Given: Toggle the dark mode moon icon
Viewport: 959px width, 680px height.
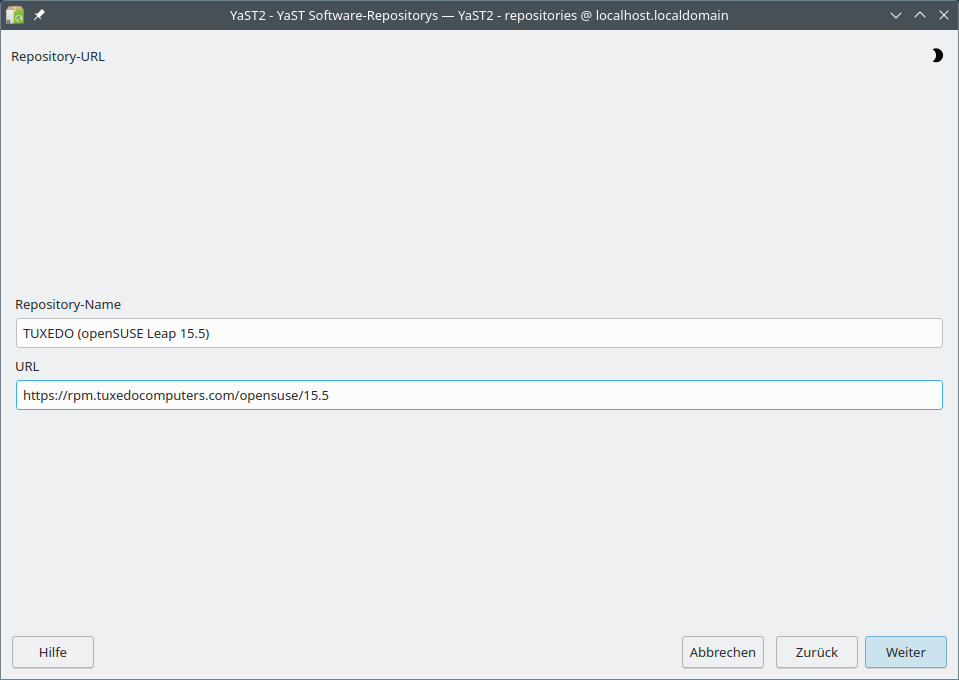Looking at the screenshot, I should coord(937,56).
